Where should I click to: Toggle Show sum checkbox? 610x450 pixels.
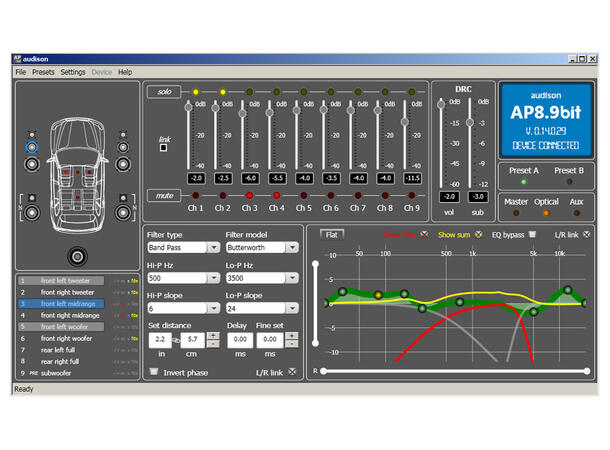[479, 235]
